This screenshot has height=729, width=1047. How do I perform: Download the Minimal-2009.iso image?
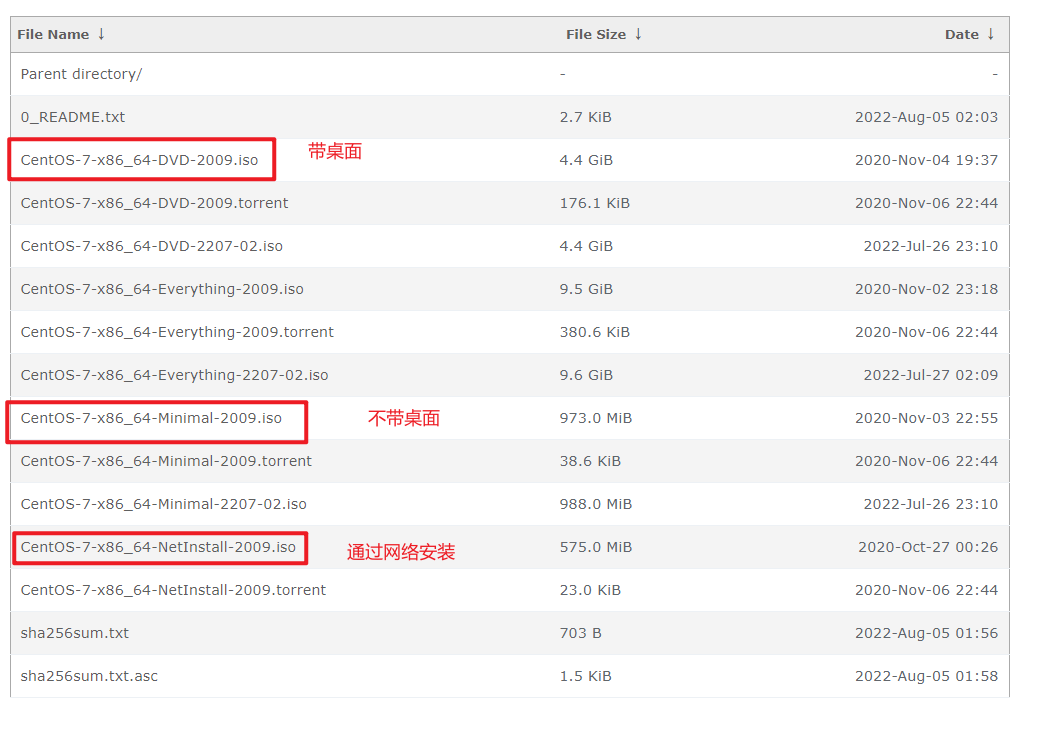click(151, 418)
